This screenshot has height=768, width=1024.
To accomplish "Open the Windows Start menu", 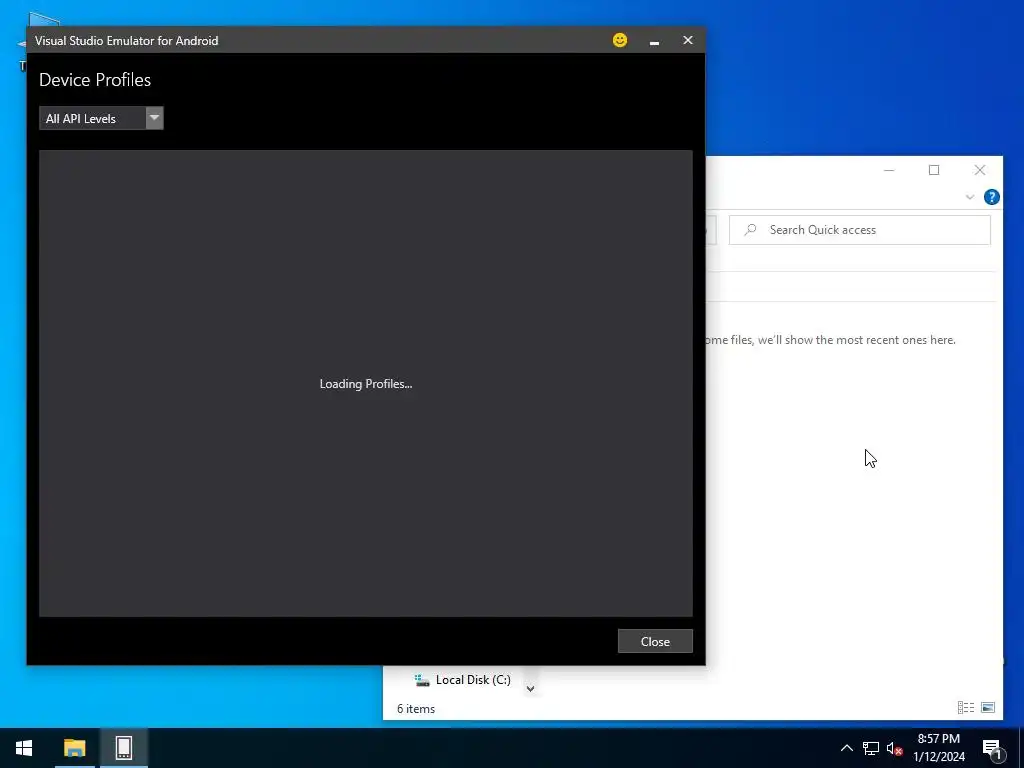I will [x=24, y=748].
